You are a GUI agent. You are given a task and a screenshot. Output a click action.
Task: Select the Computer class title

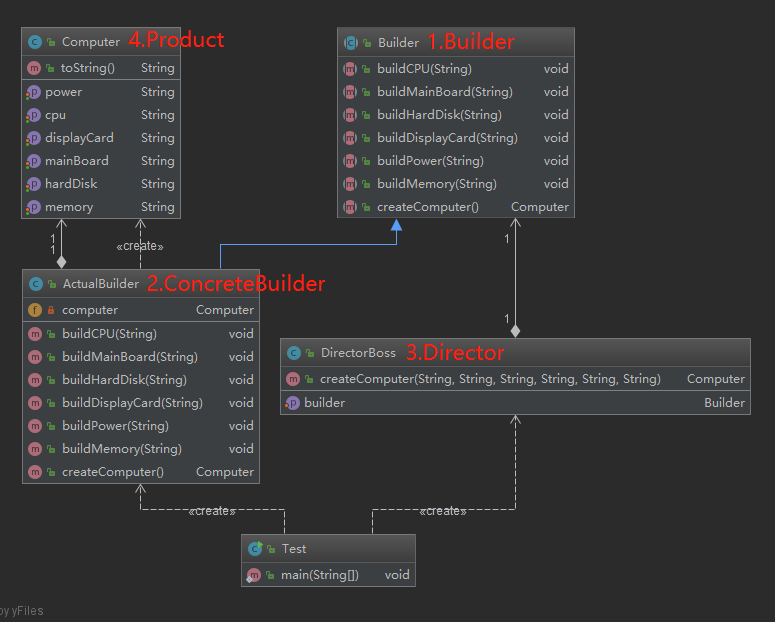coord(90,42)
